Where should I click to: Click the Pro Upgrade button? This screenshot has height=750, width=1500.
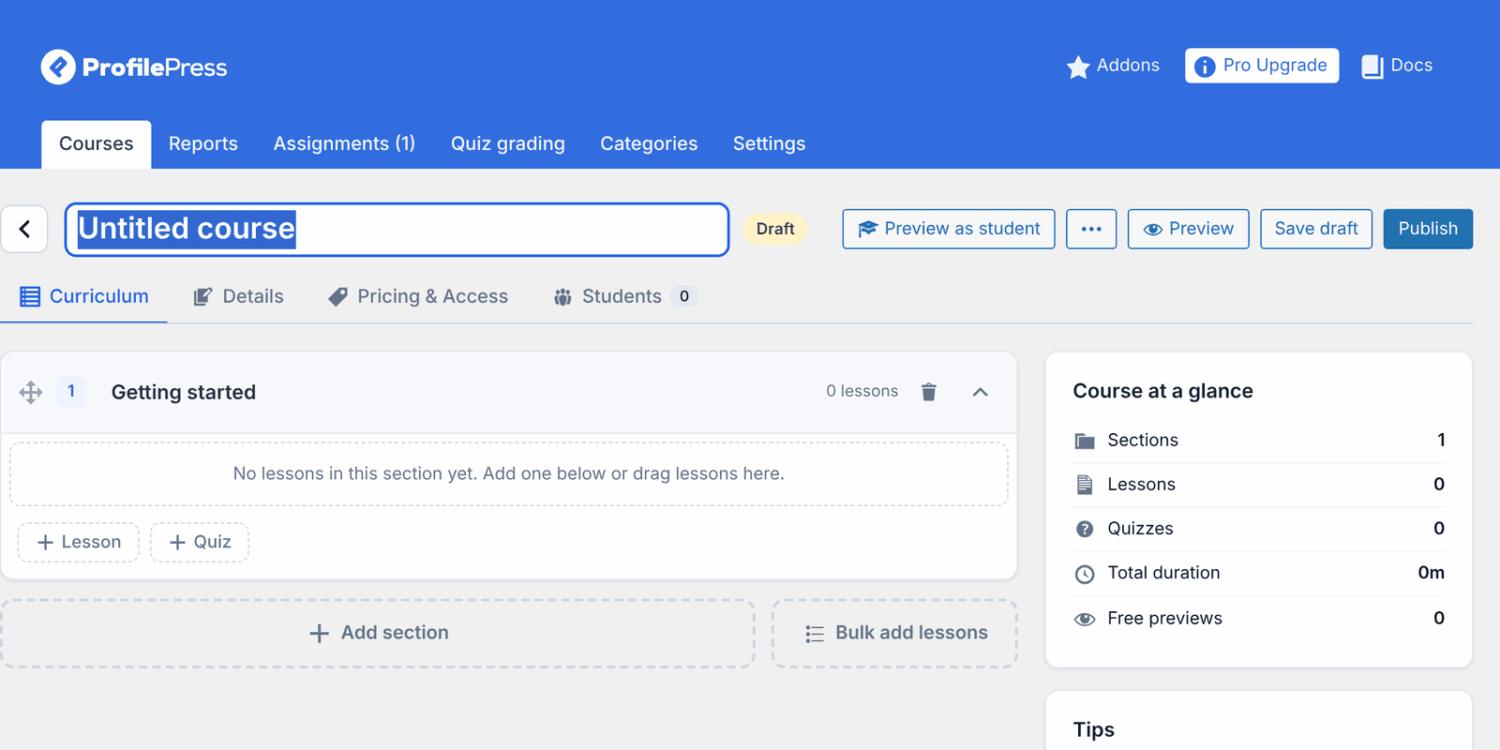pos(1262,66)
